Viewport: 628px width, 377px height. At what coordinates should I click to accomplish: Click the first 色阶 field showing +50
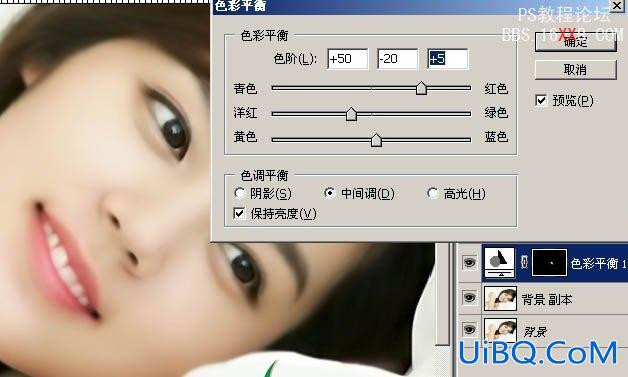click(348, 59)
